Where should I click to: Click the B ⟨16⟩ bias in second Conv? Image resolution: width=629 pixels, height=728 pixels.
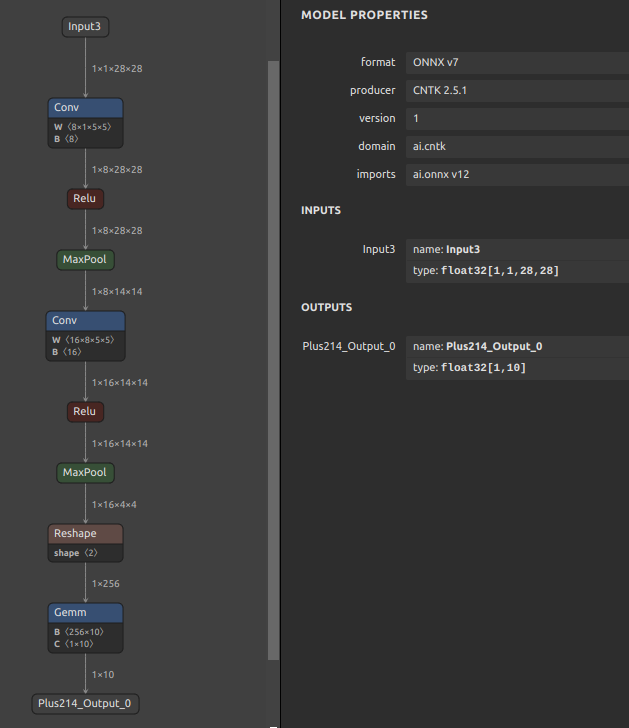[x=68, y=352]
